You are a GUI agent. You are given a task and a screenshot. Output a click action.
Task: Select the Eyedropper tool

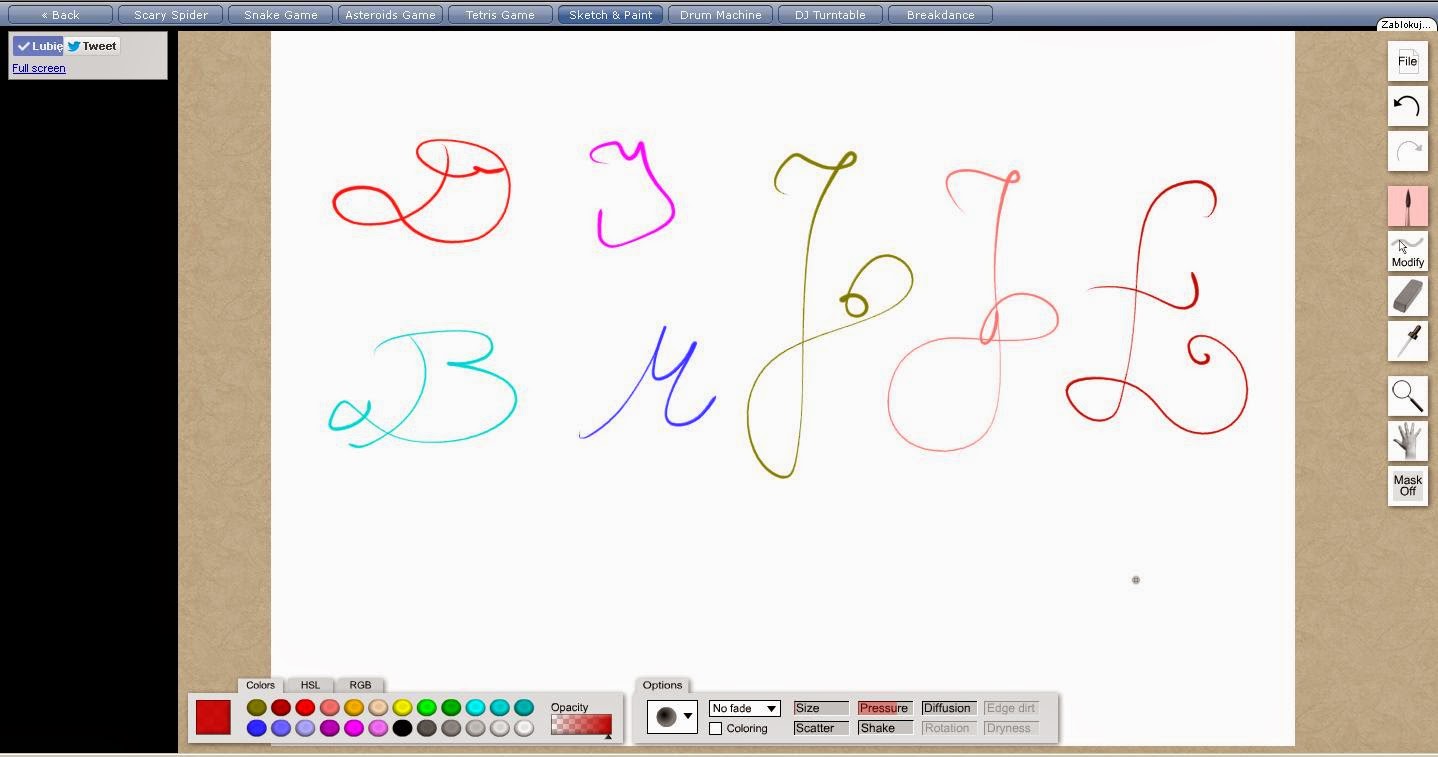(1407, 342)
